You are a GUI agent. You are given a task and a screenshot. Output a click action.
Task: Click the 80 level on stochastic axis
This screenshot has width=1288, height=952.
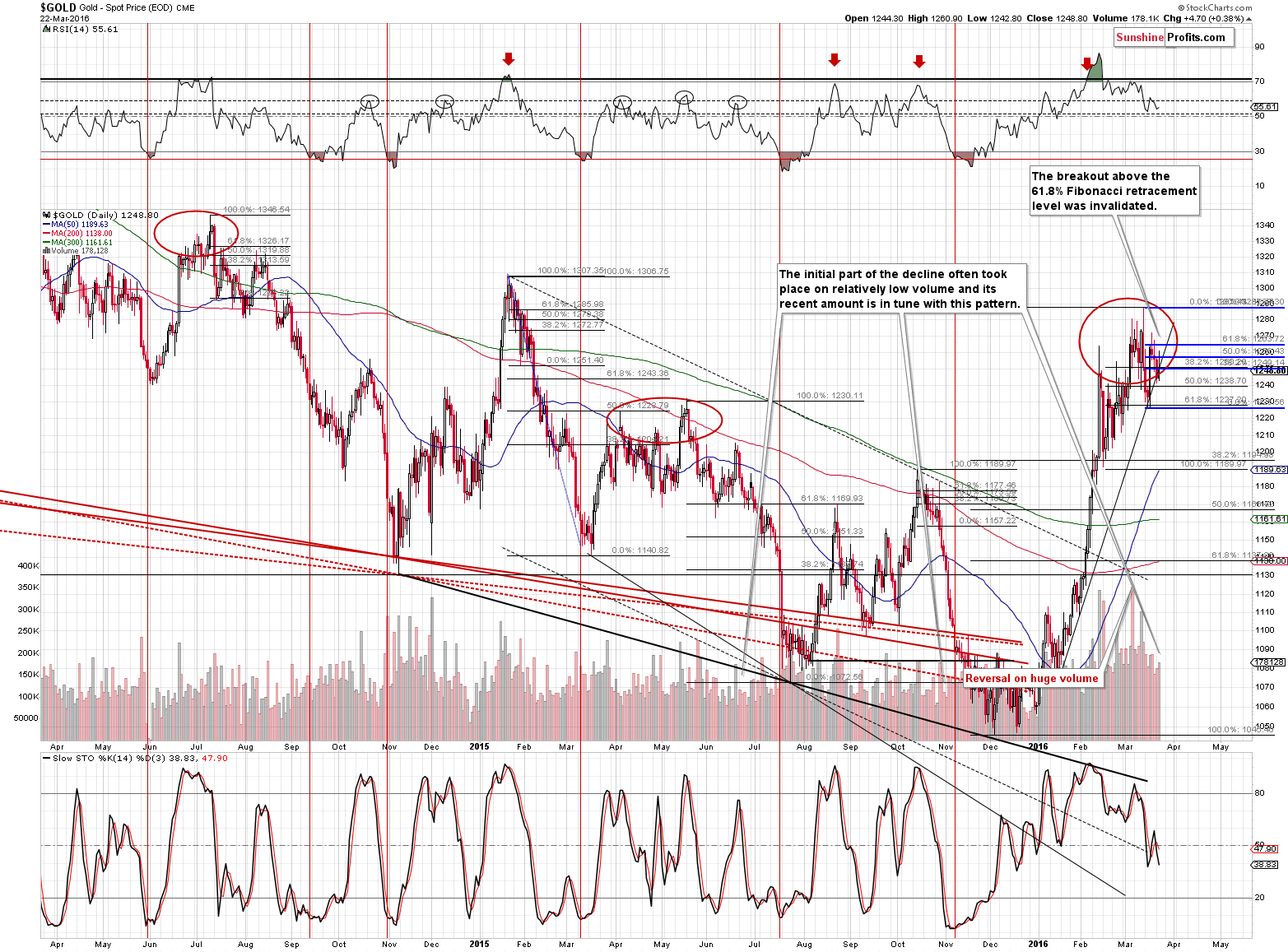click(1259, 794)
